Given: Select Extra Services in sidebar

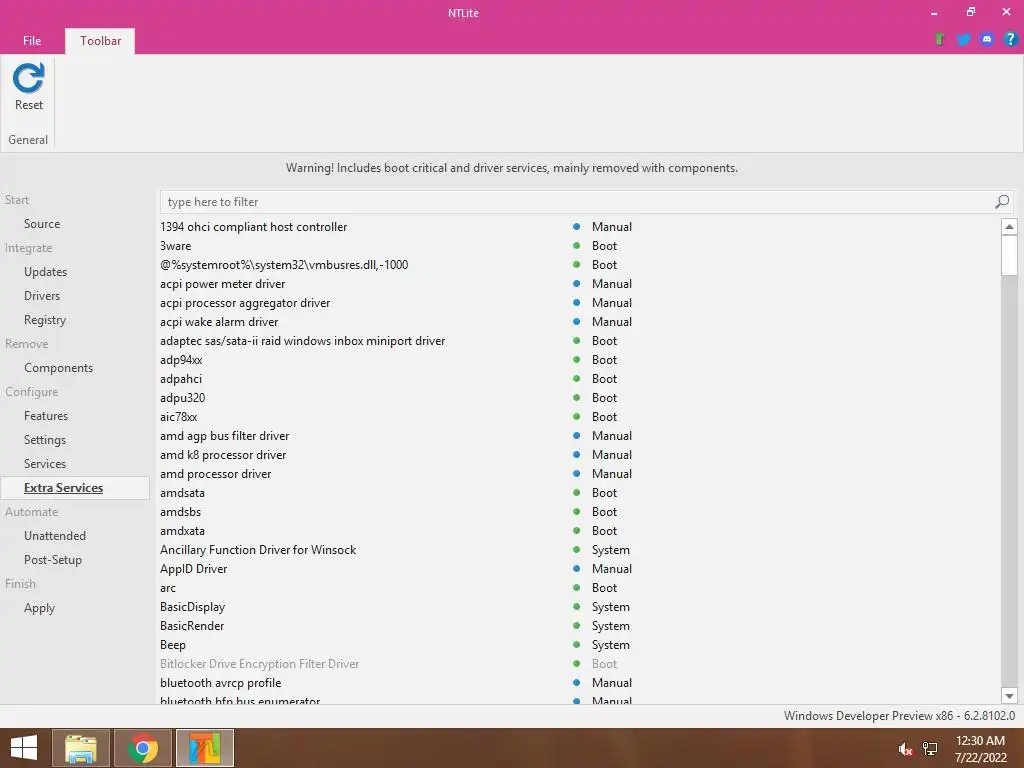Looking at the screenshot, I should point(75,488).
